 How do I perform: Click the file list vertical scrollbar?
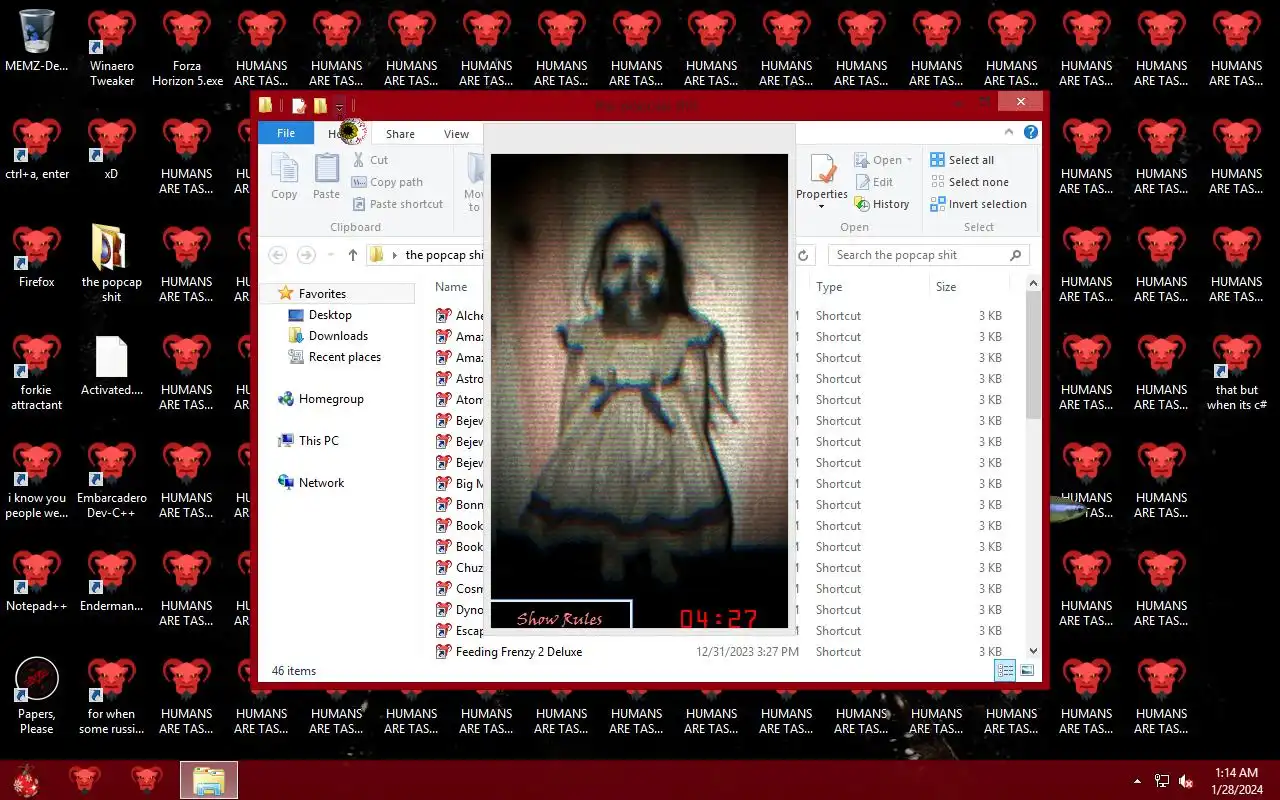pos(1033,355)
